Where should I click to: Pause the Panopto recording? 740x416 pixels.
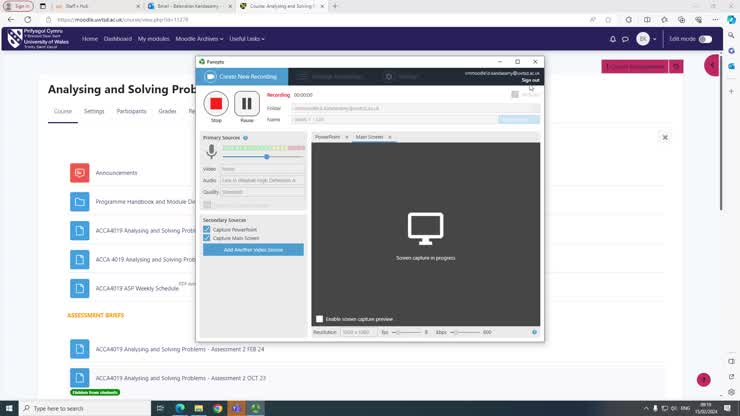click(247, 104)
